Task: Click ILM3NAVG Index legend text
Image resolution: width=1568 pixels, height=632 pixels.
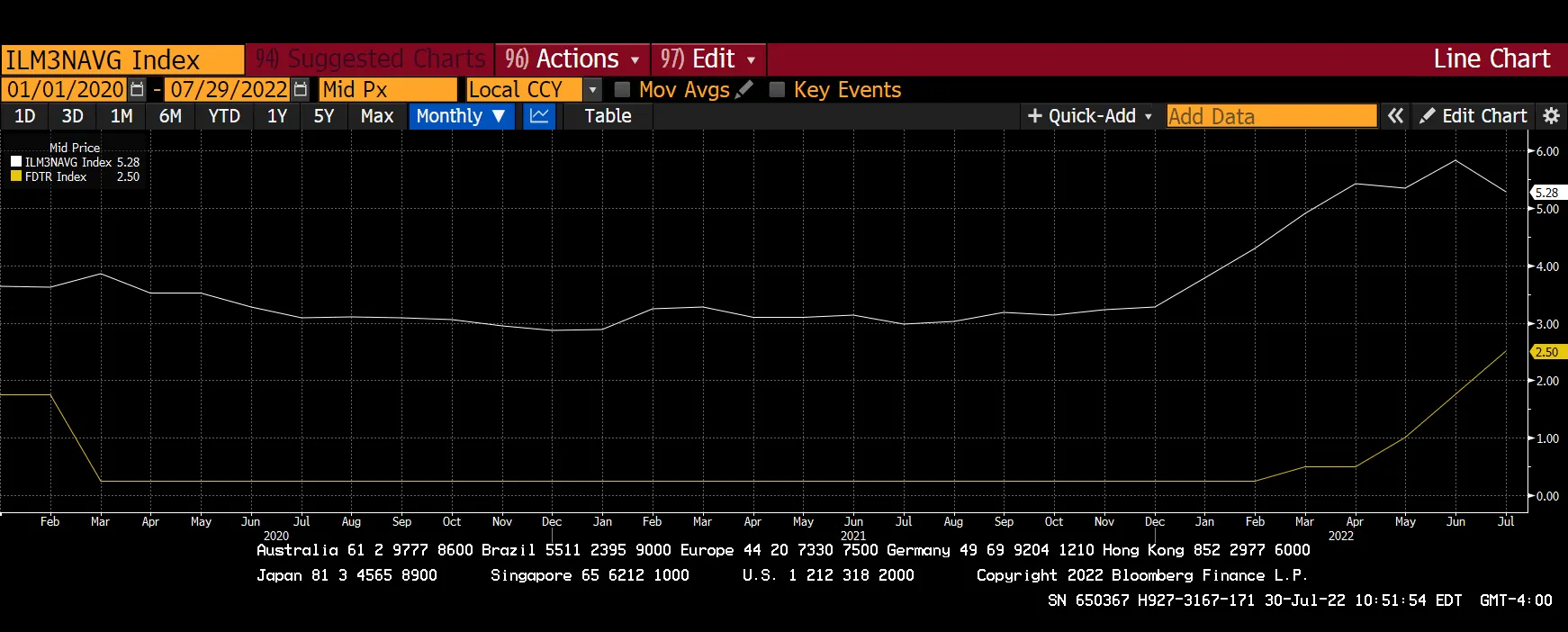Action: [x=68, y=162]
